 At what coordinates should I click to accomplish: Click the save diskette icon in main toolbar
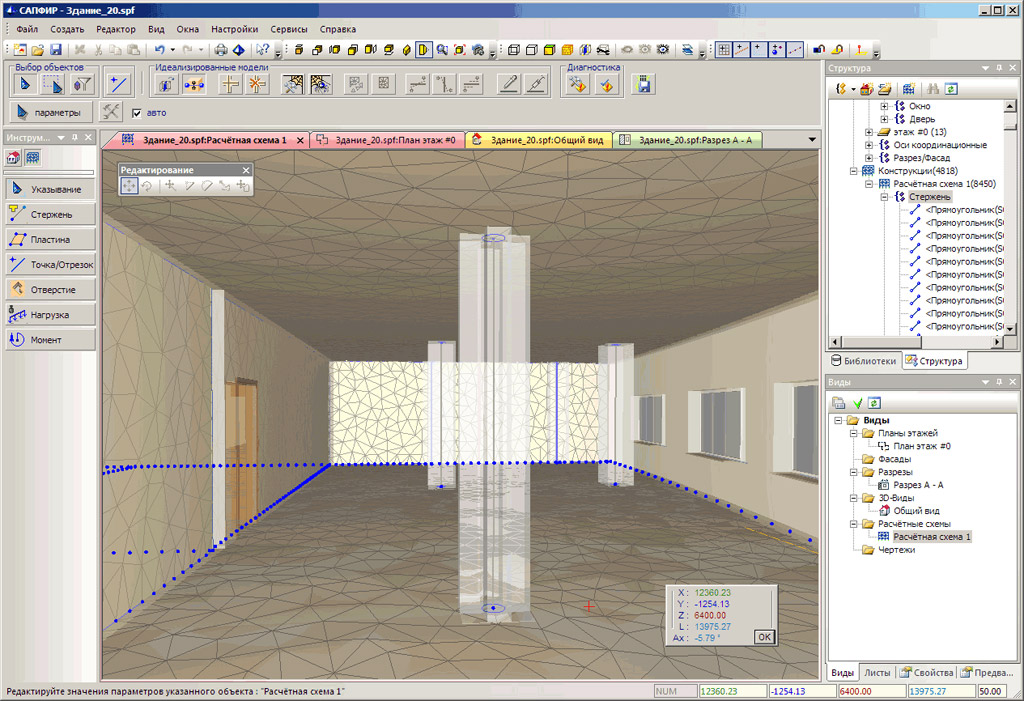[x=56, y=49]
